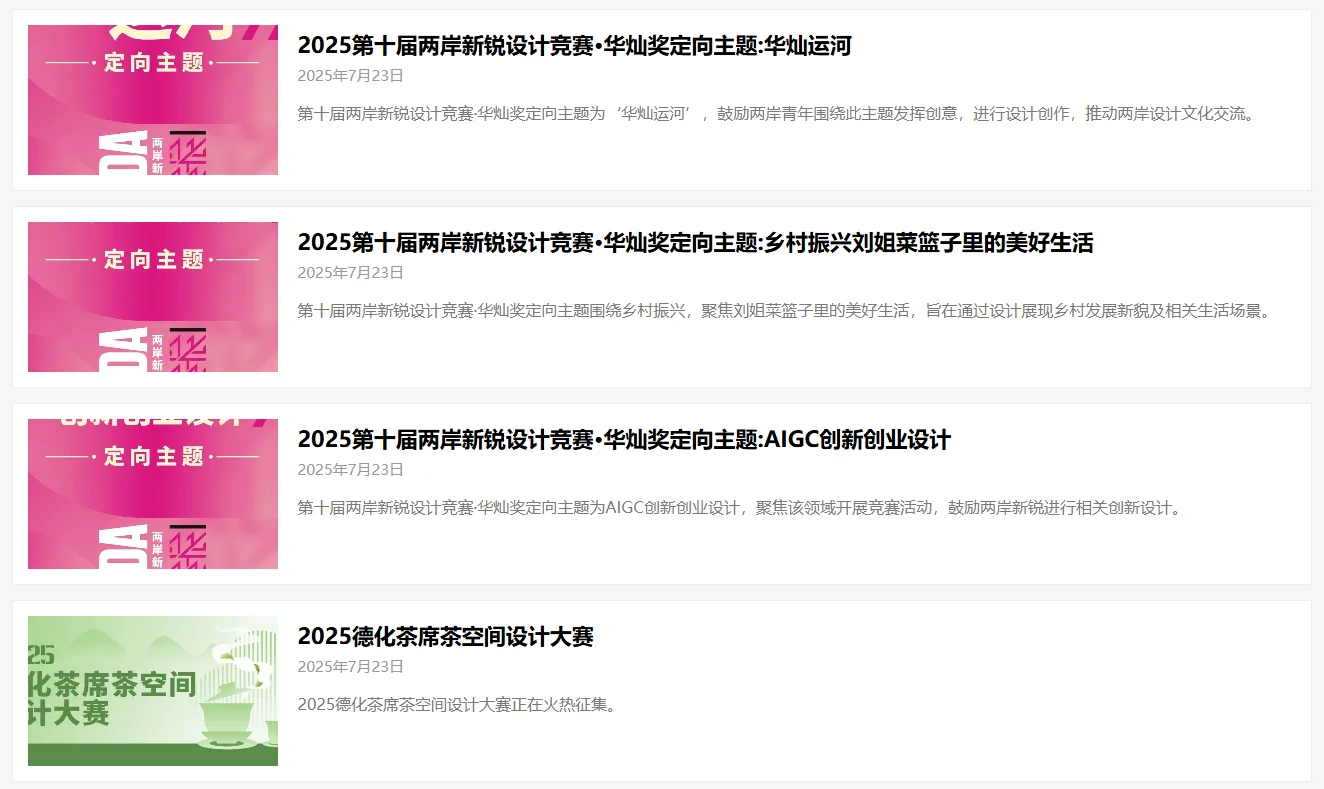
Task: Click the 华灿运河 card thumbnail image
Action: point(153,100)
